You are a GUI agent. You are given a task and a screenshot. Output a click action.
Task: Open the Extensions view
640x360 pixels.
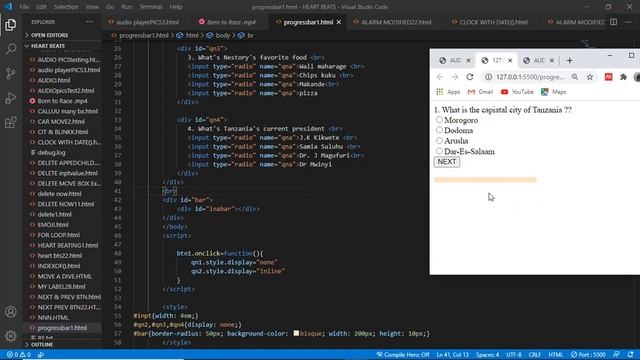11,122
